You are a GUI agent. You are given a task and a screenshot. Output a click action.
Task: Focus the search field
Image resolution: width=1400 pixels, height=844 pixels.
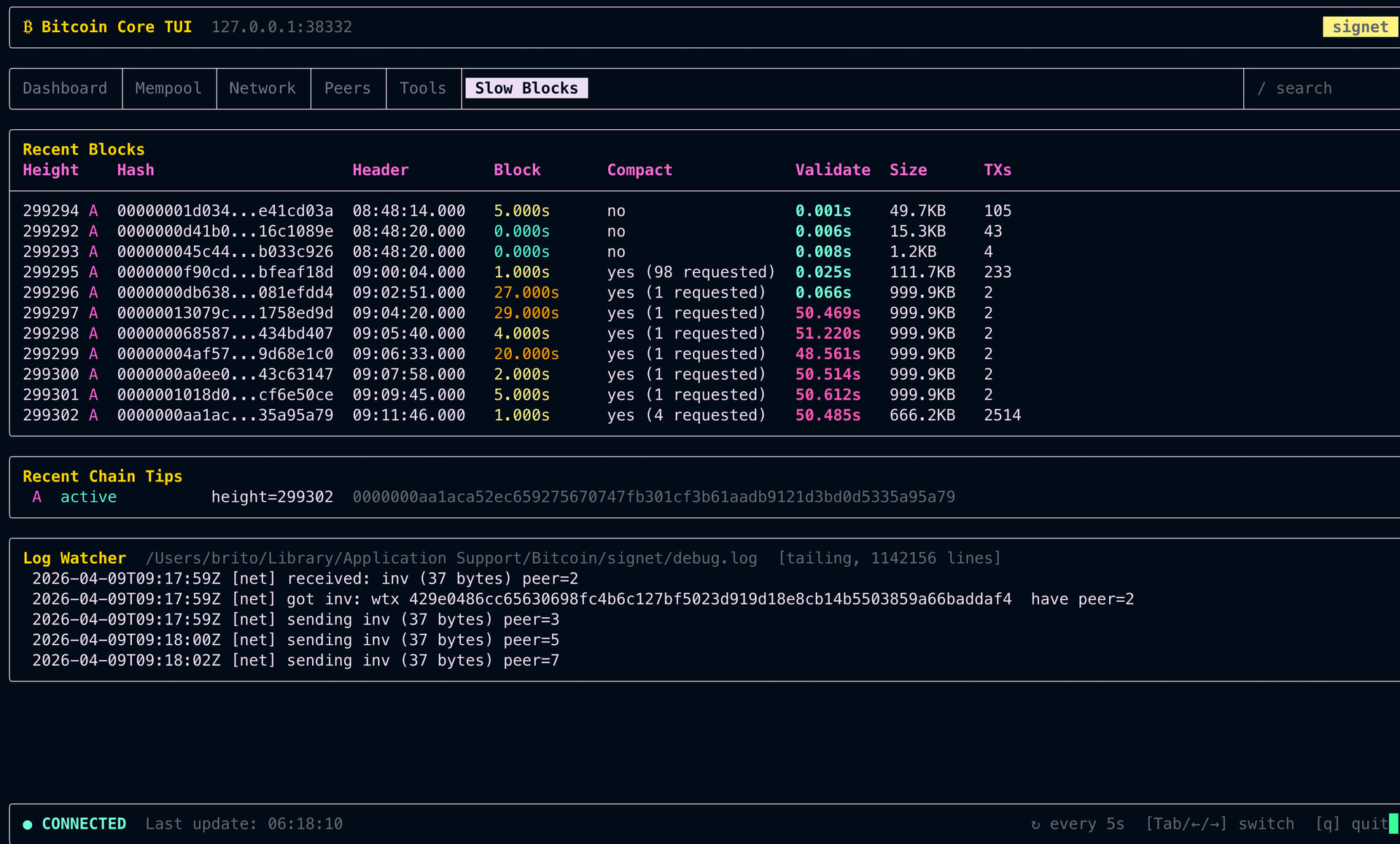[1304, 88]
